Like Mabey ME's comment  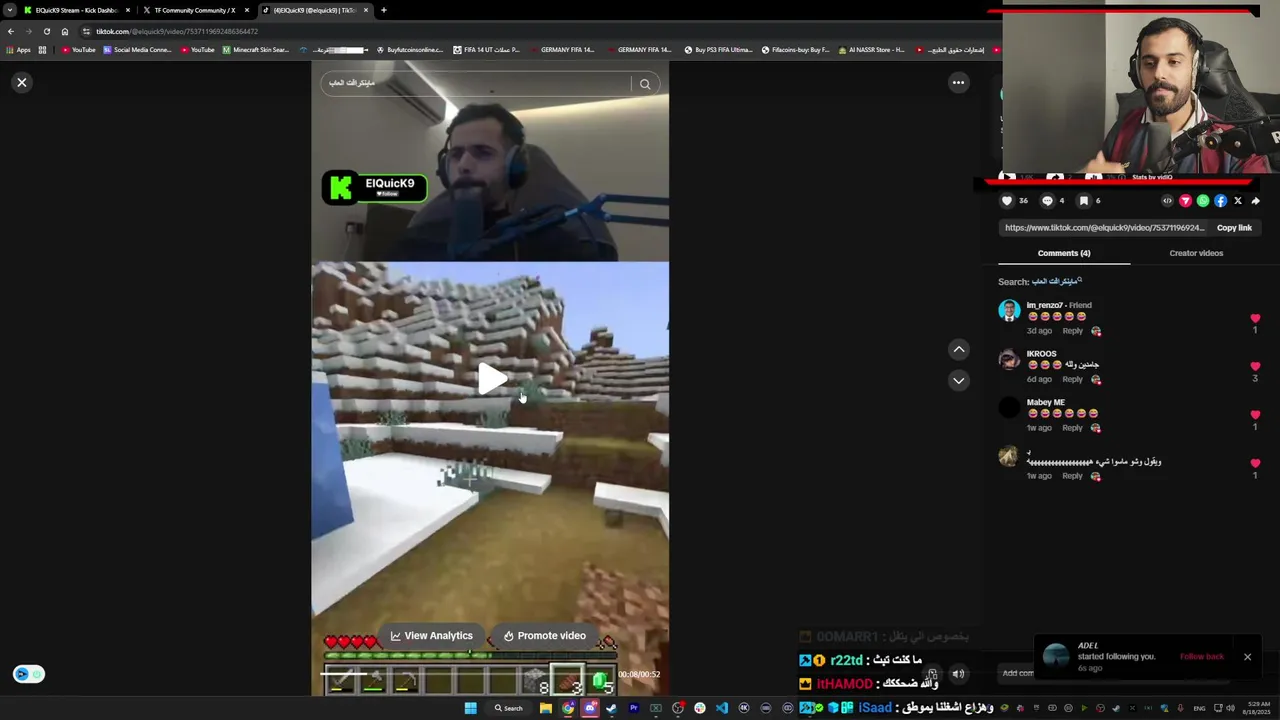coord(1255,415)
